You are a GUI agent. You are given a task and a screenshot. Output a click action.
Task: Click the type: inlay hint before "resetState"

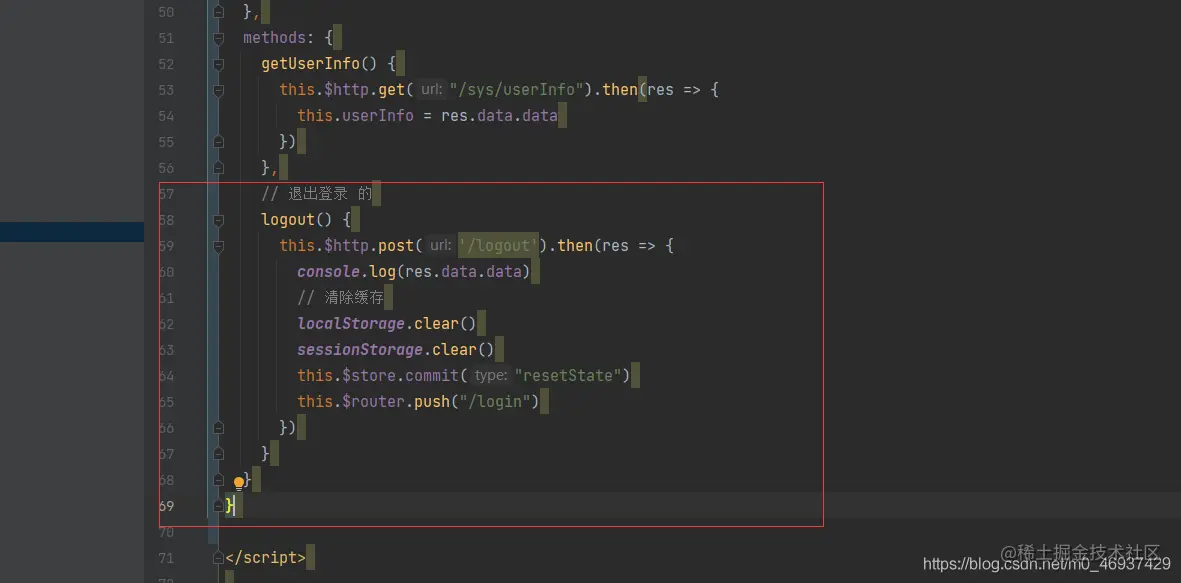[x=491, y=375]
